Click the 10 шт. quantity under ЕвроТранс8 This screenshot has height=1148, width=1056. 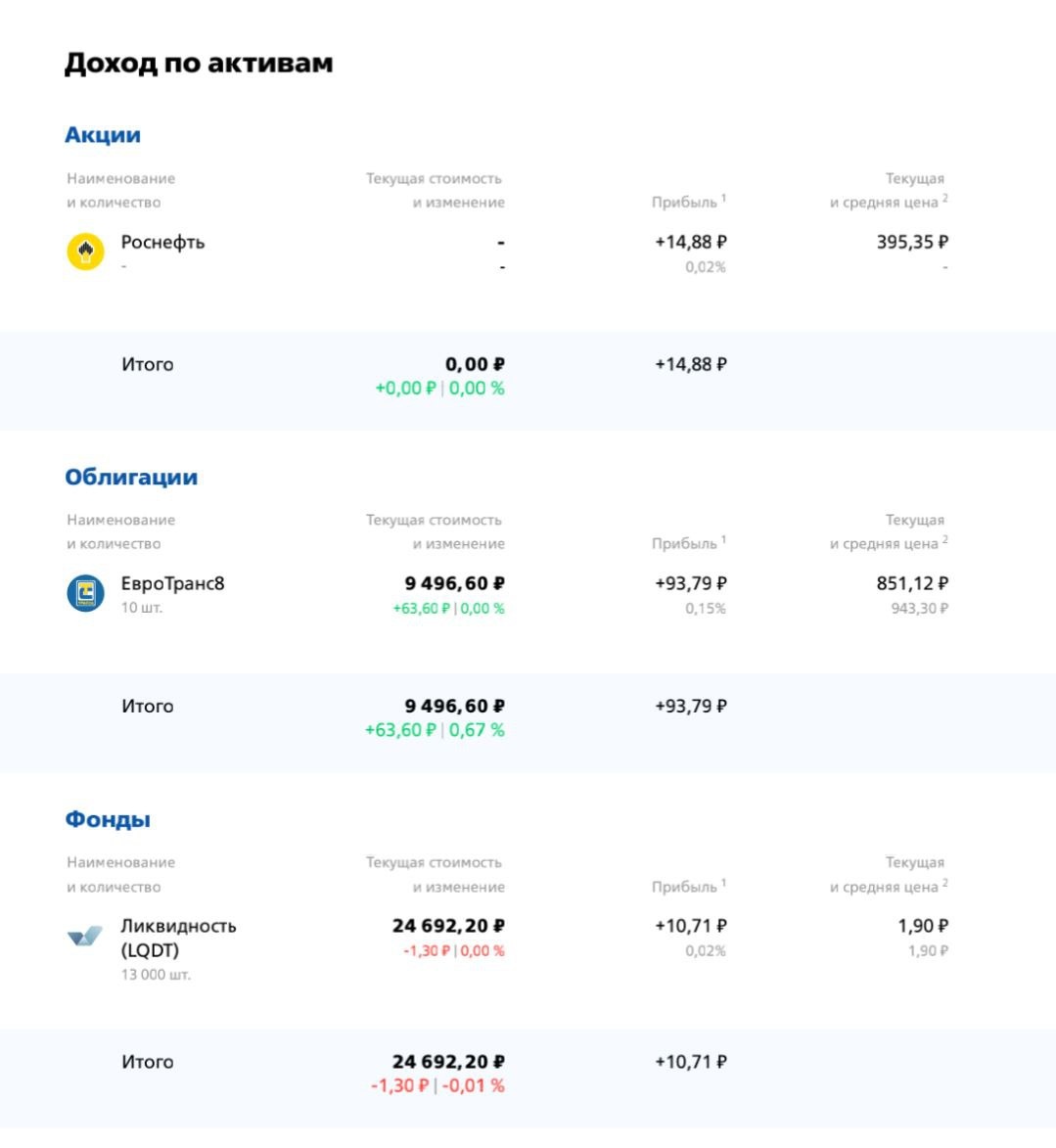pyautogui.click(x=142, y=608)
